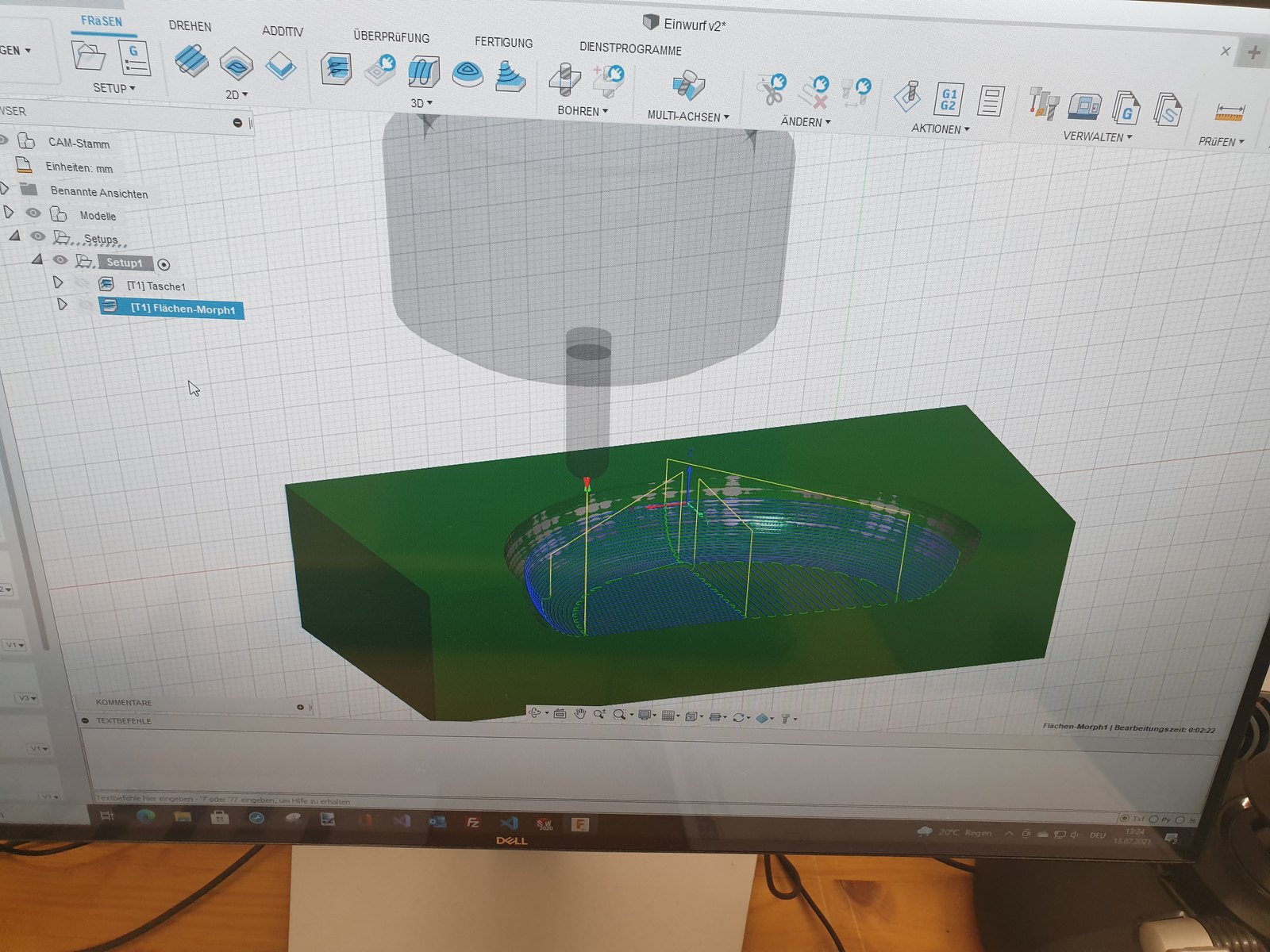1270x952 pixels.
Task: Open the template library S pages icon
Action: pyautogui.click(x=1167, y=109)
